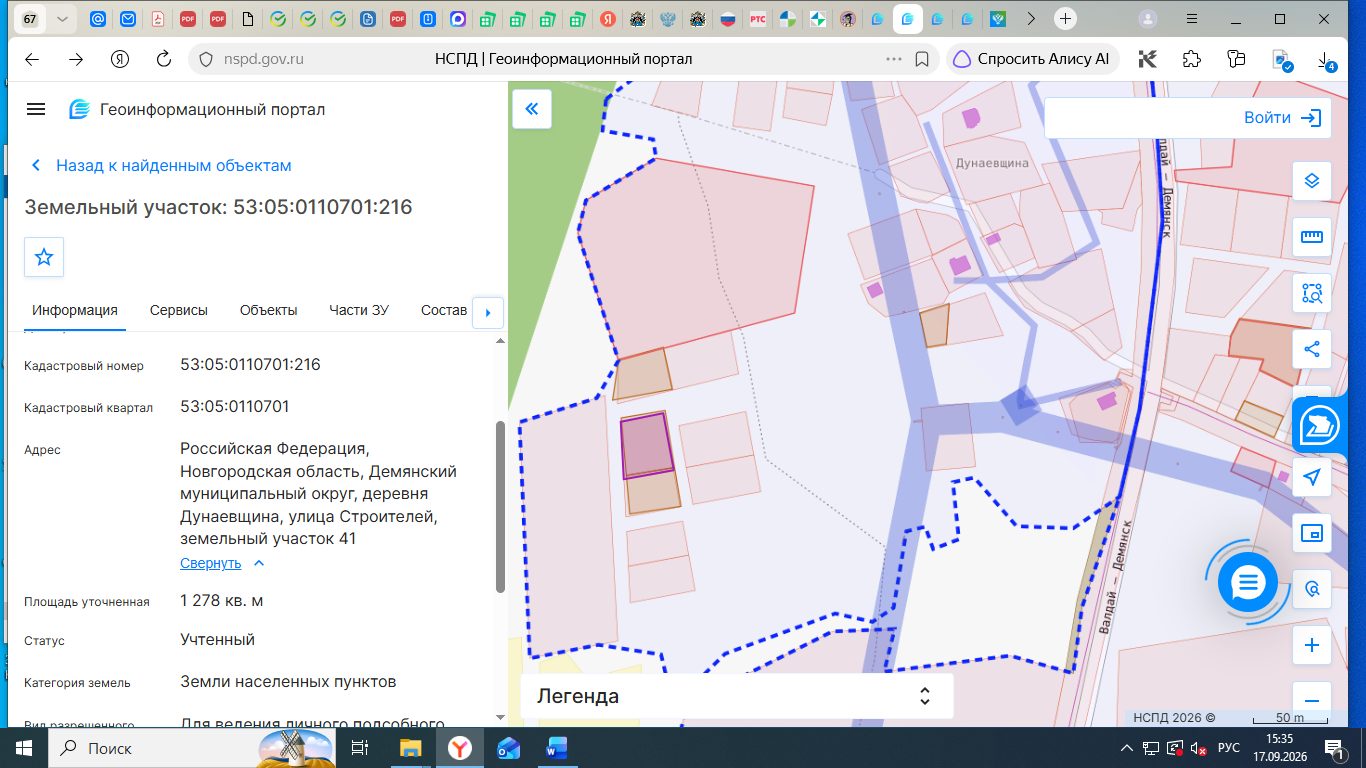Open the blue map side widget

click(1322, 425)
